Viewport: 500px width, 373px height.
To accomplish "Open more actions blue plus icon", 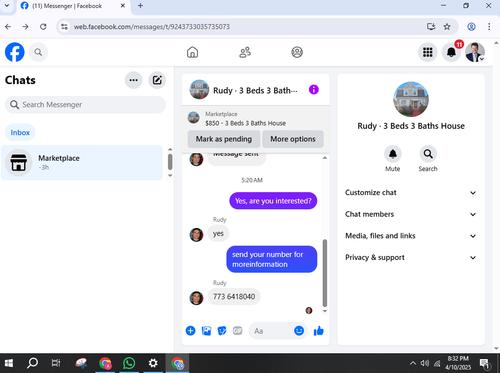I will [191, 331].
